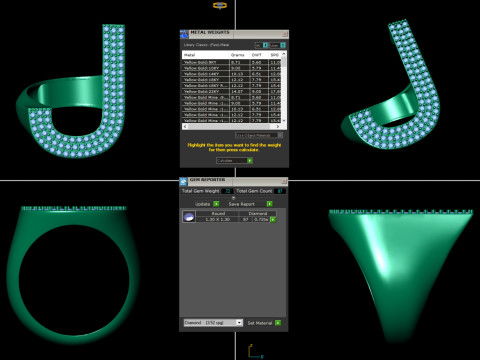Image resolution: width=480 pixels, height=360 pixels.
Task: Click the 14.07 grams cell
Action: (x=239, y=91)
